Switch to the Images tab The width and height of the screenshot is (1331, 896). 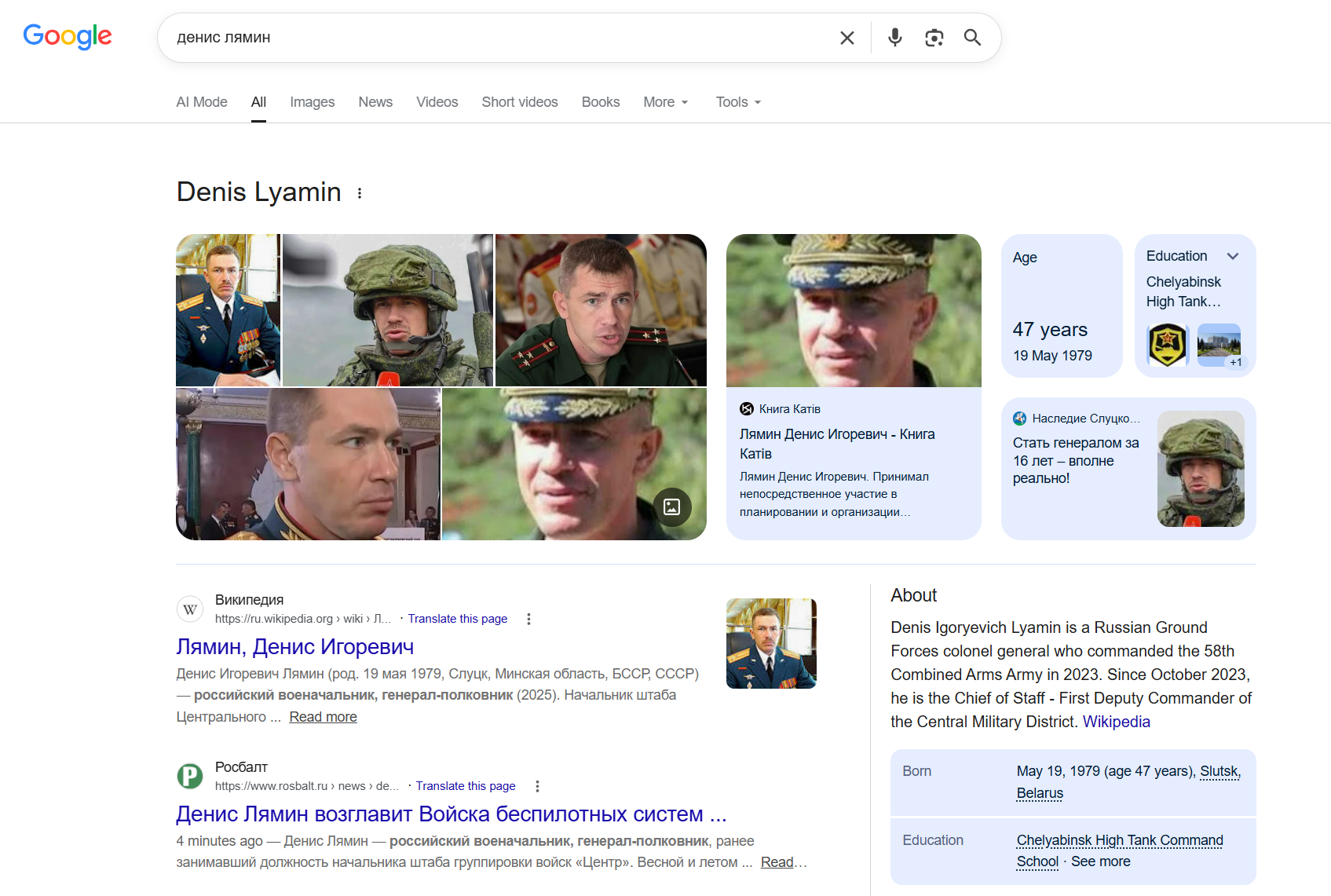313,102
